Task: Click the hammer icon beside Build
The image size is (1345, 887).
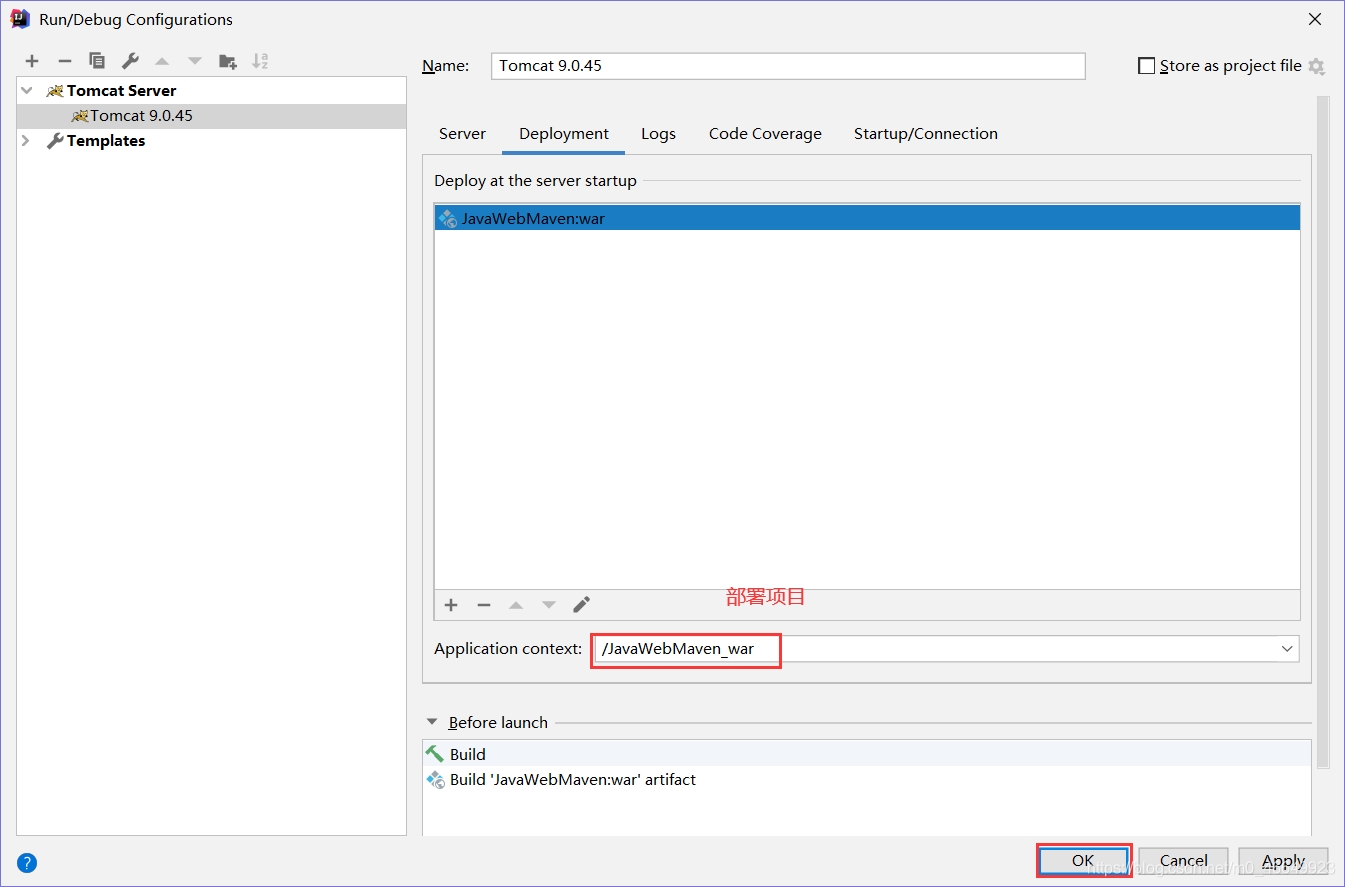Action: [434, 754]
